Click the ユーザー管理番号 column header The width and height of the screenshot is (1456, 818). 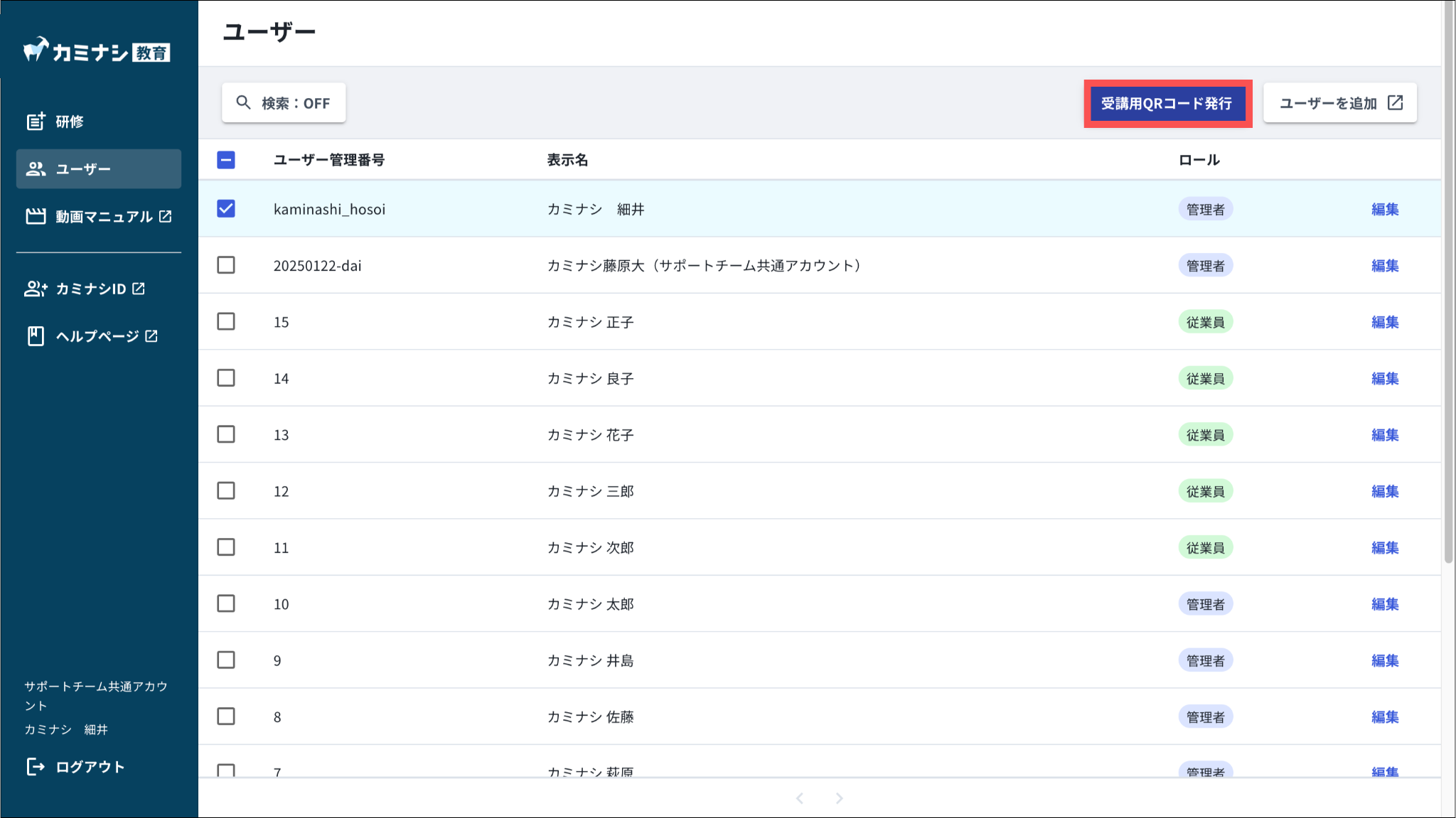(329, 160)
